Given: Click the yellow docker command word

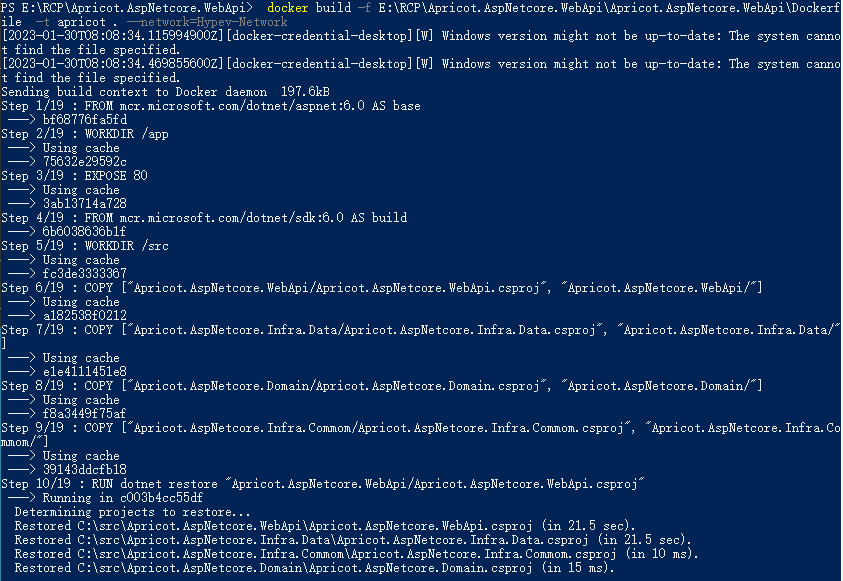Looking at the screenshot, I should [x=288, y=8].
